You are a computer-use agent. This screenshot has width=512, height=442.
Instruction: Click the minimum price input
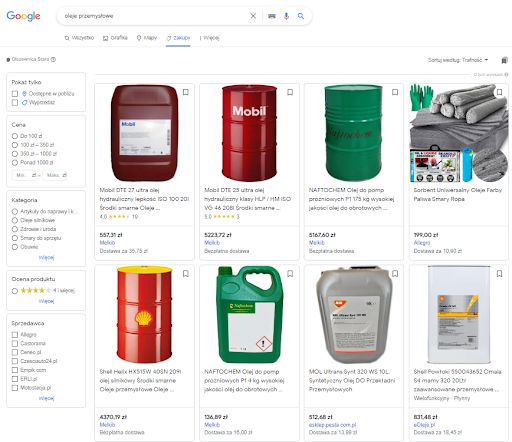pos(24,175)
